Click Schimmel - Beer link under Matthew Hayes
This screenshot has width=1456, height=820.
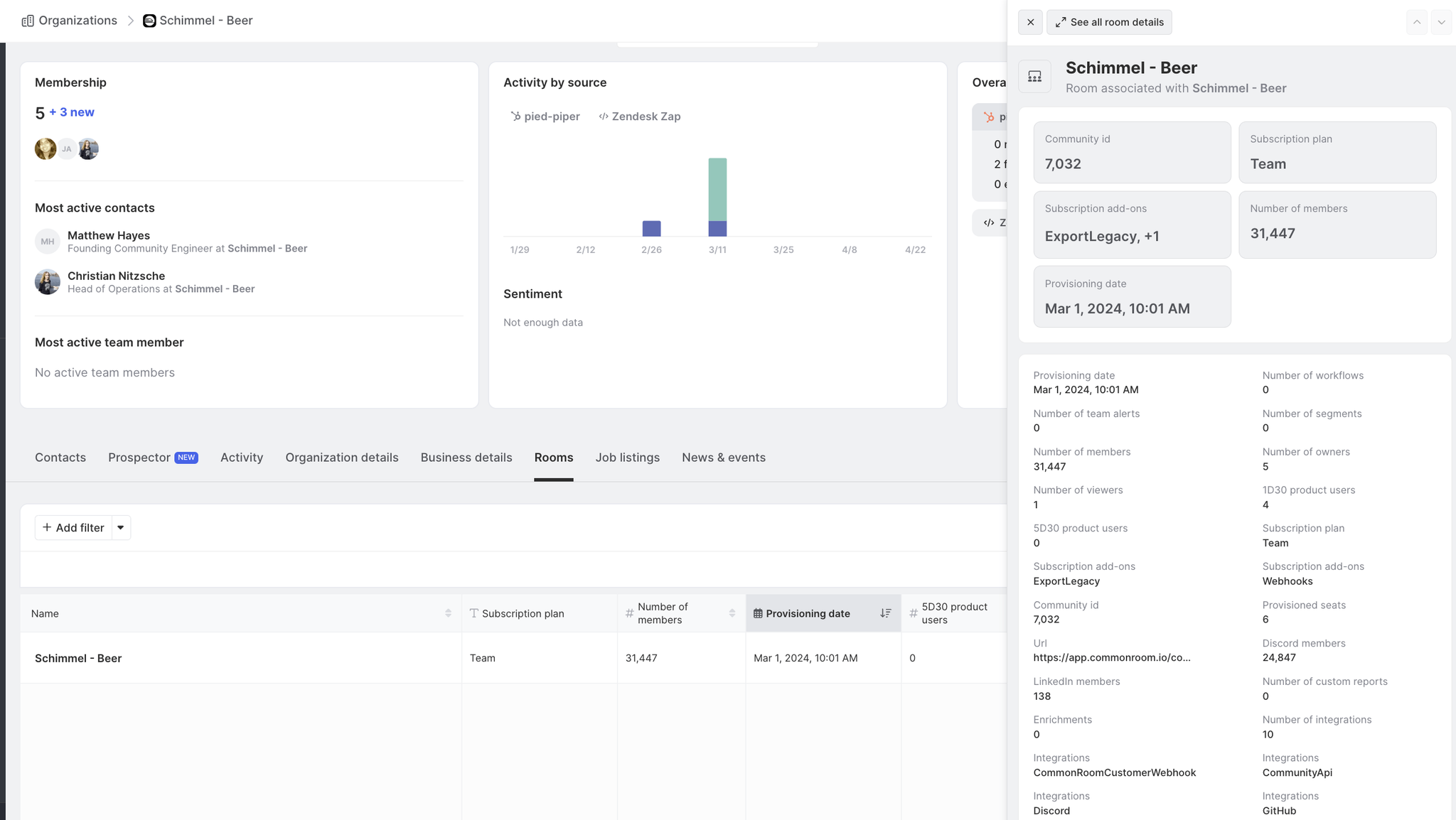tap(267, 249)
